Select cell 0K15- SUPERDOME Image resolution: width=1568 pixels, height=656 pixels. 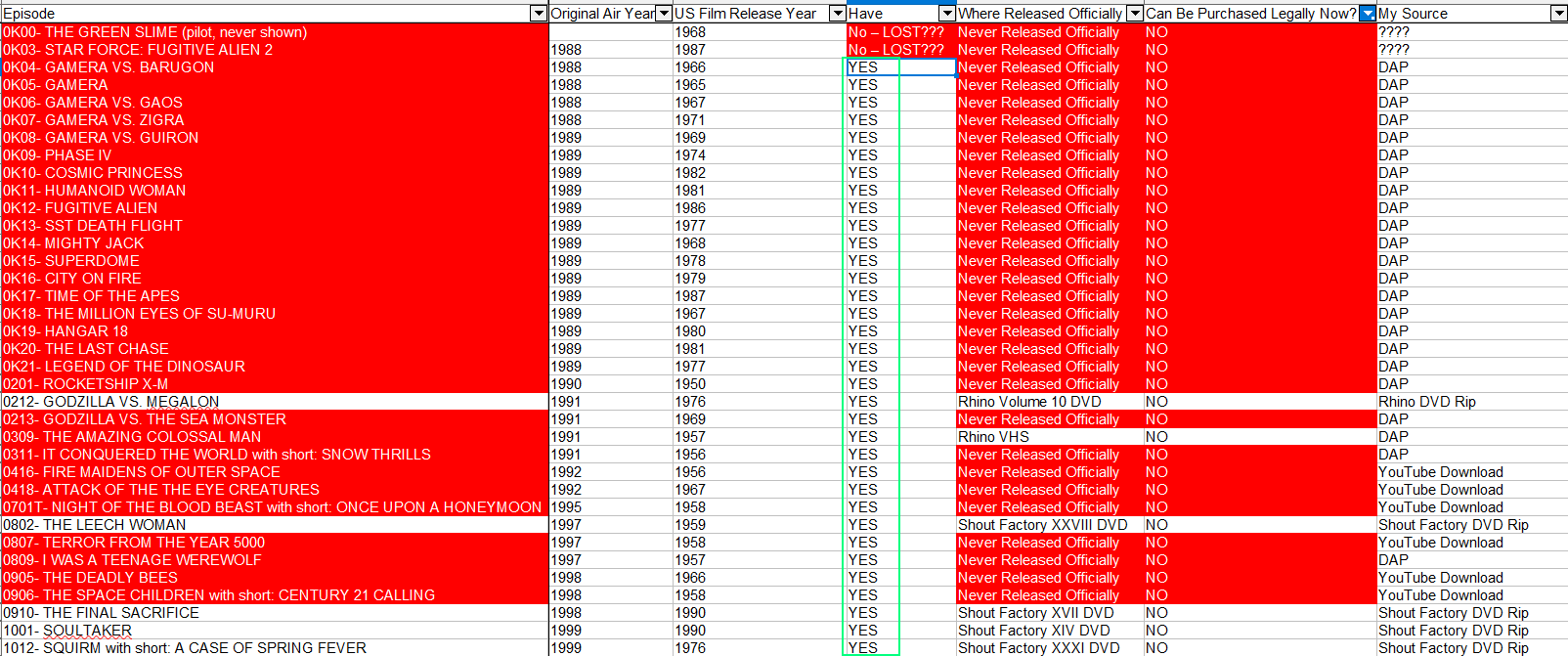pos(275,261)
